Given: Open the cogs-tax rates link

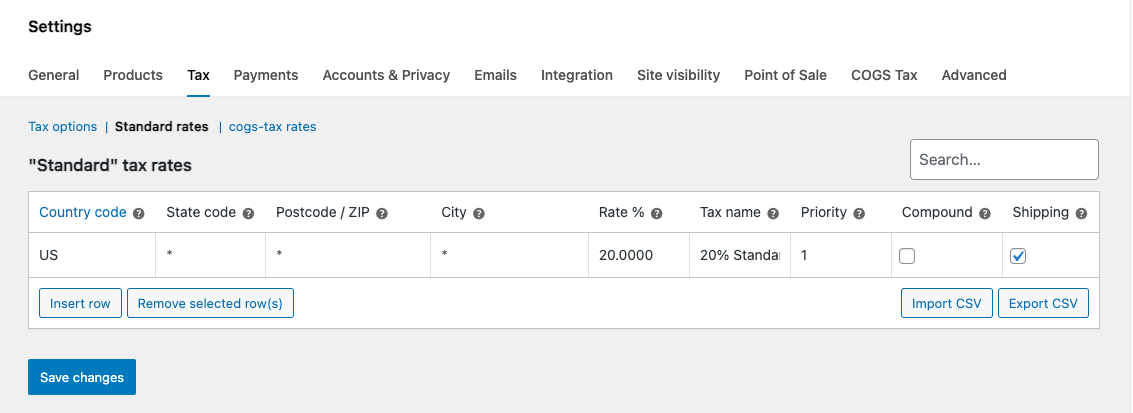Looking at the screenshot, I should 272,127.
